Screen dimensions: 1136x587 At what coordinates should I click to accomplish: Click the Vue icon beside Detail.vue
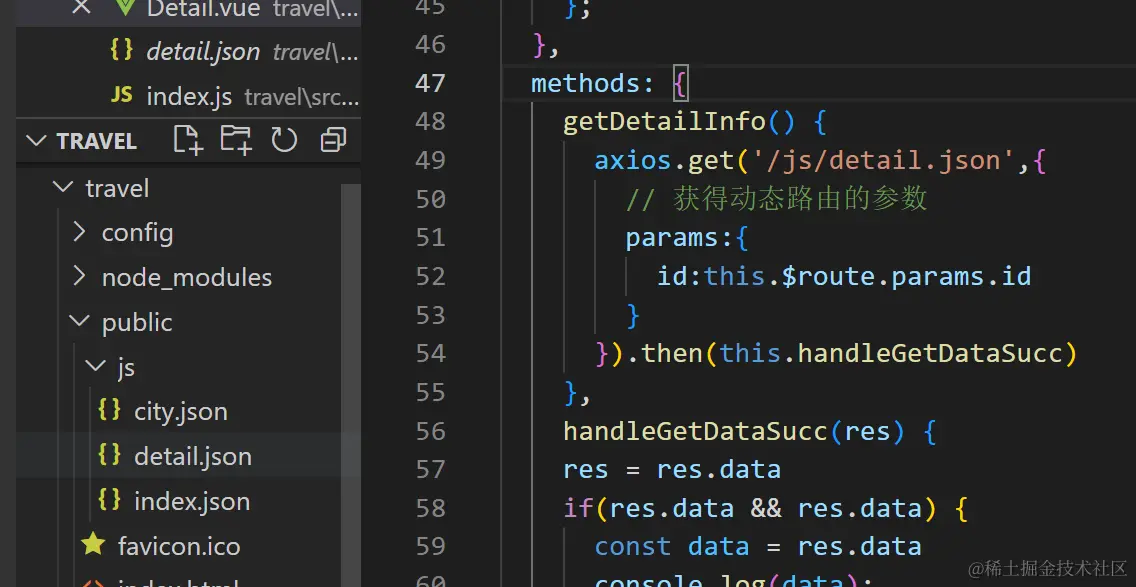[x=127, y=7]
